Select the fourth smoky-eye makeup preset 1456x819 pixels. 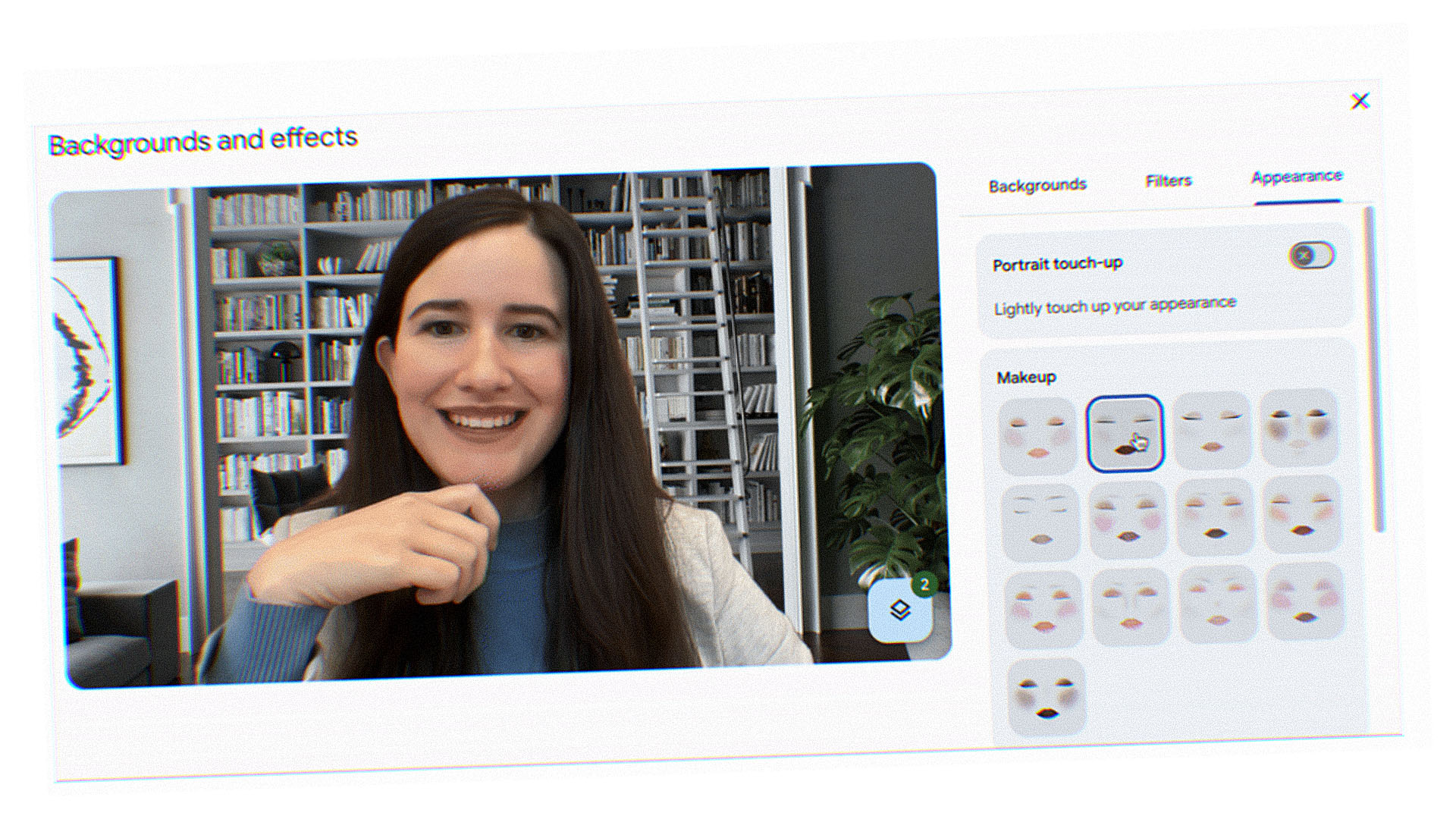(1299, 428)
